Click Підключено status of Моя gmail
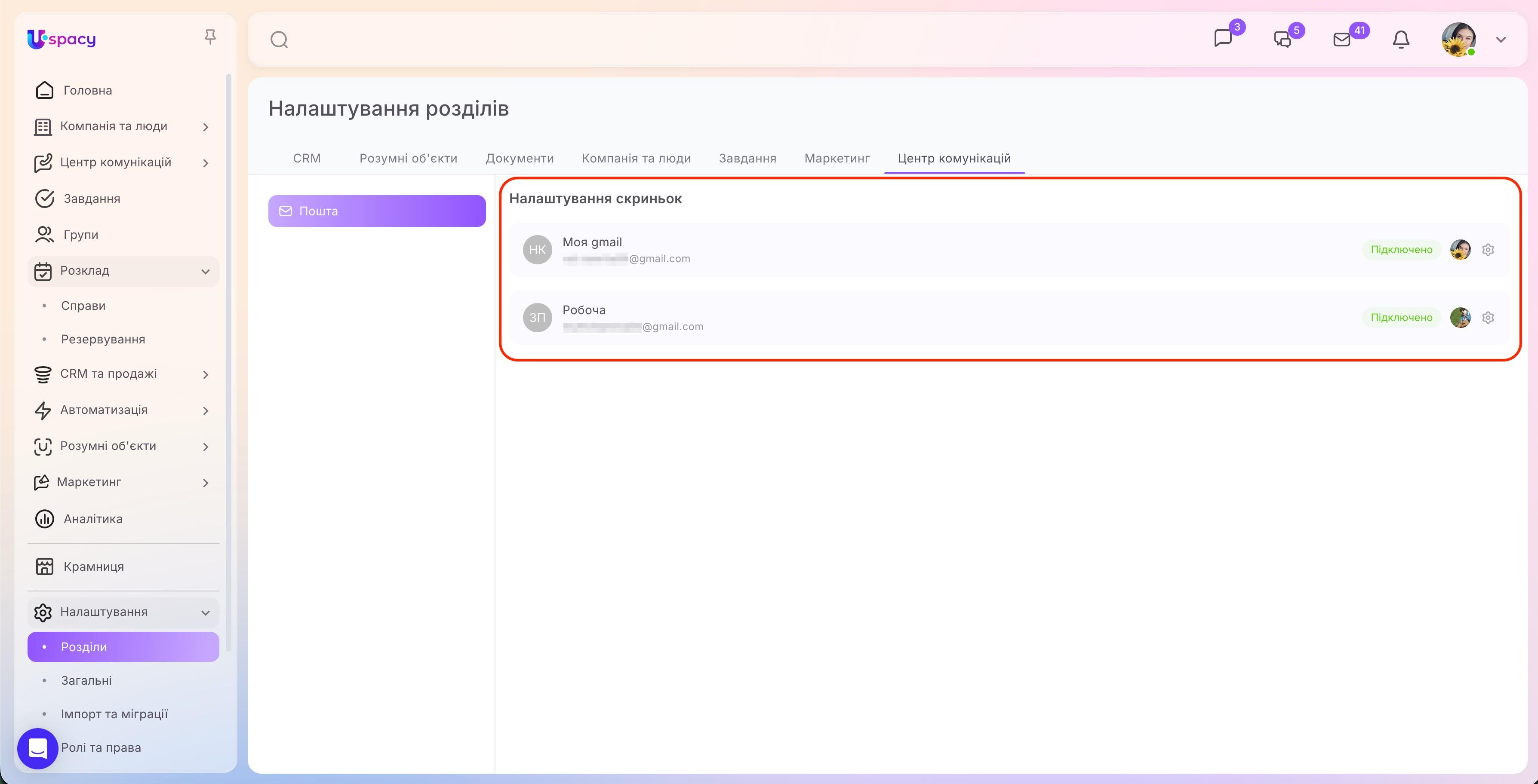 point(1401,249)
